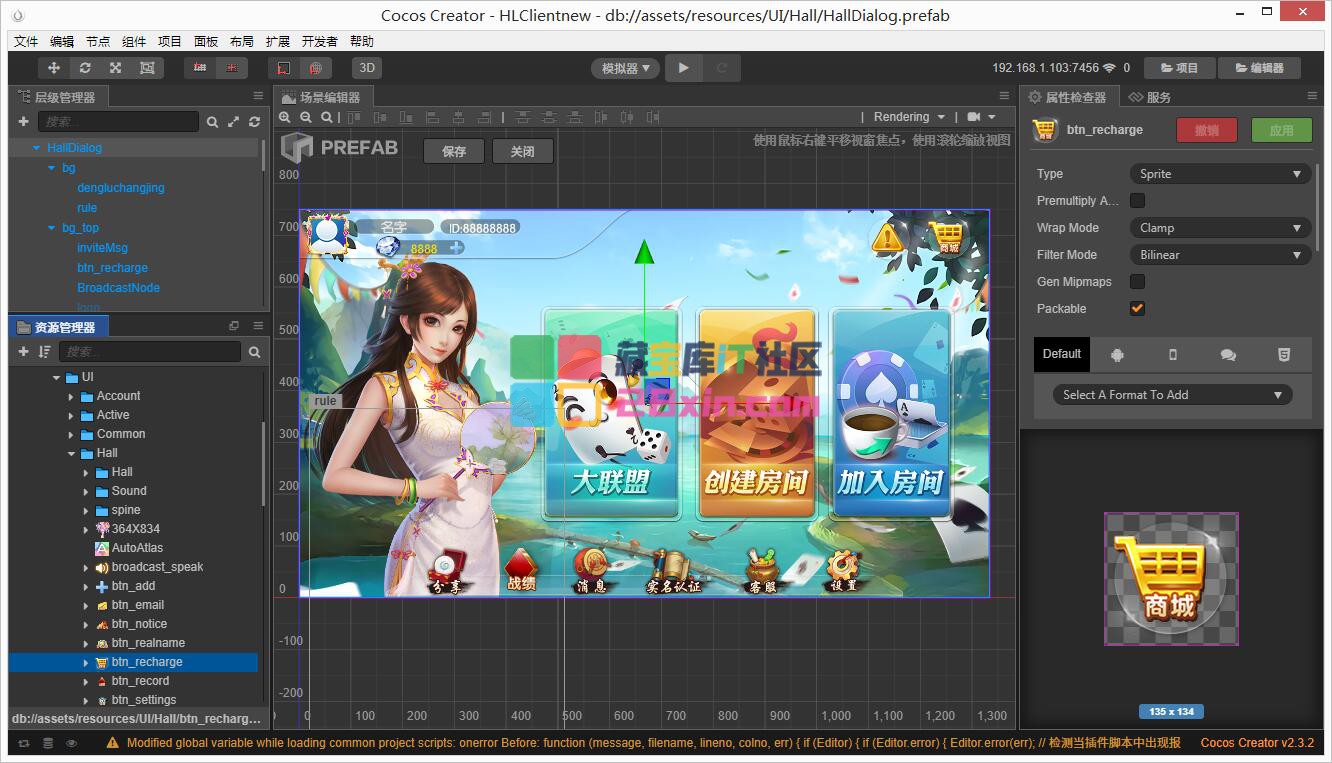Refresh the hierarchy panel
Screen dimensions: 1332x763
click(x=254, y=122)
